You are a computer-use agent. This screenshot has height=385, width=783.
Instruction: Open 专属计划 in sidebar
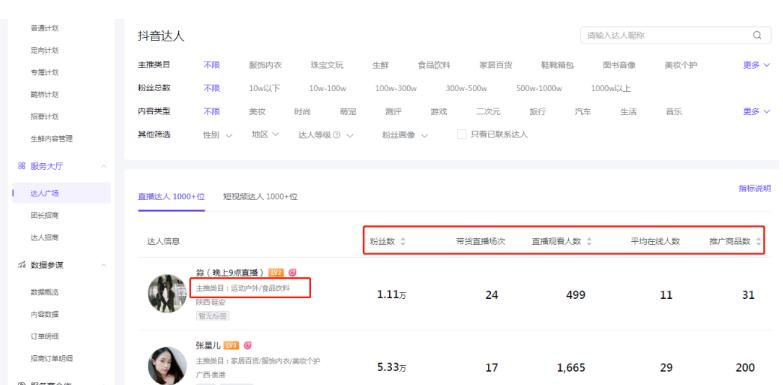44,72
